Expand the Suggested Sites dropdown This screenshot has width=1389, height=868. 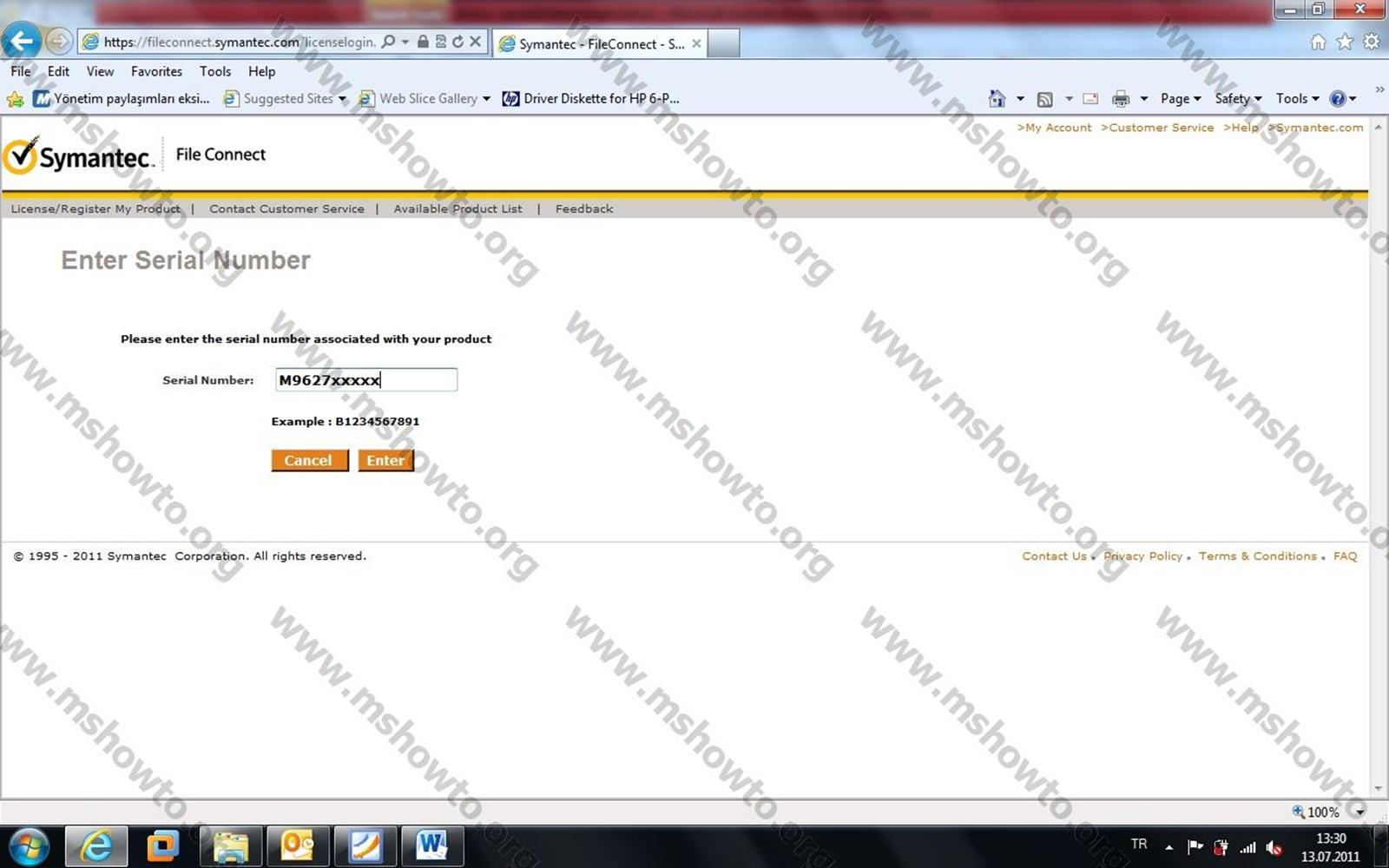point(342,99)
